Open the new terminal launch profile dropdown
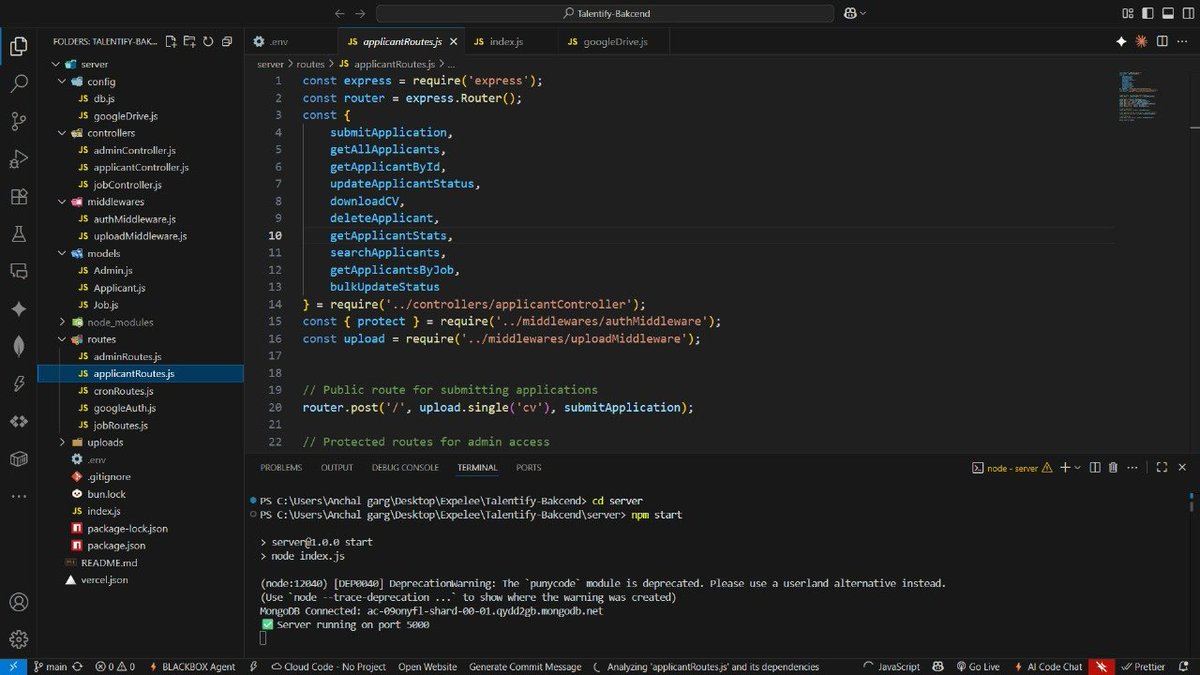 coord(1078,467)
